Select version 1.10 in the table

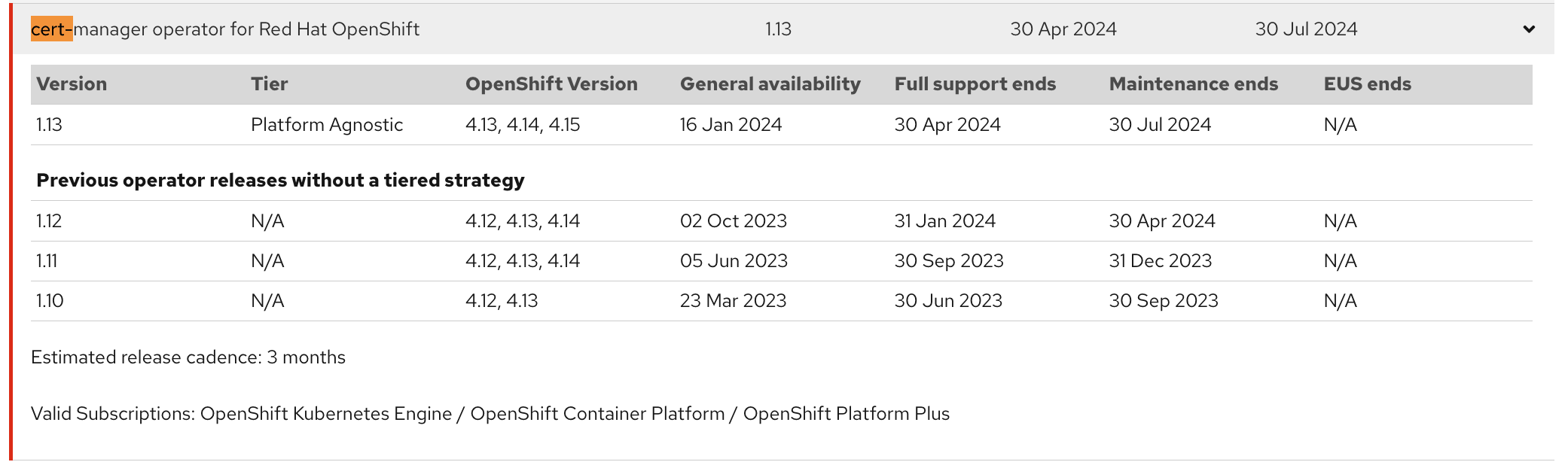pos(50,301)
